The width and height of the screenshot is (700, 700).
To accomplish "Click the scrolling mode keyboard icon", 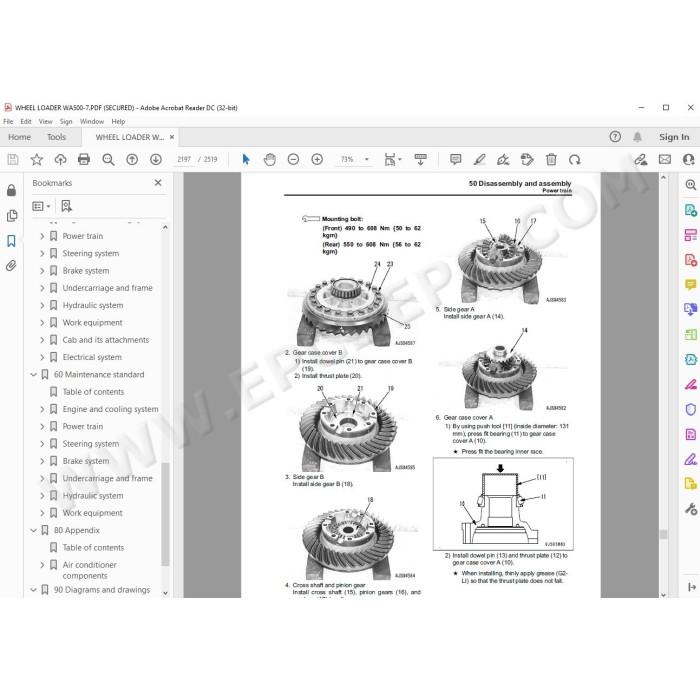I will click(x=420, y=159).
